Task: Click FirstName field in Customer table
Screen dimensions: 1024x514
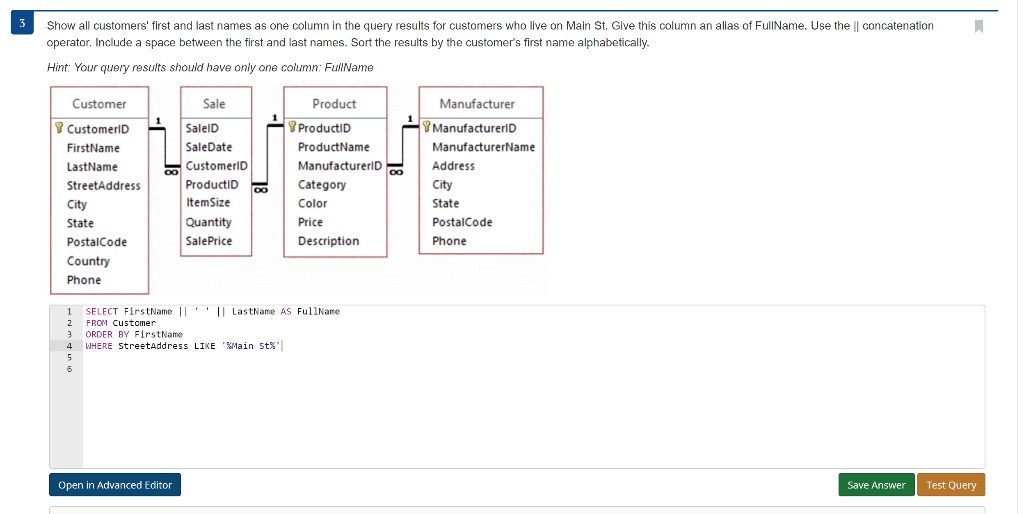Action: 93,148
